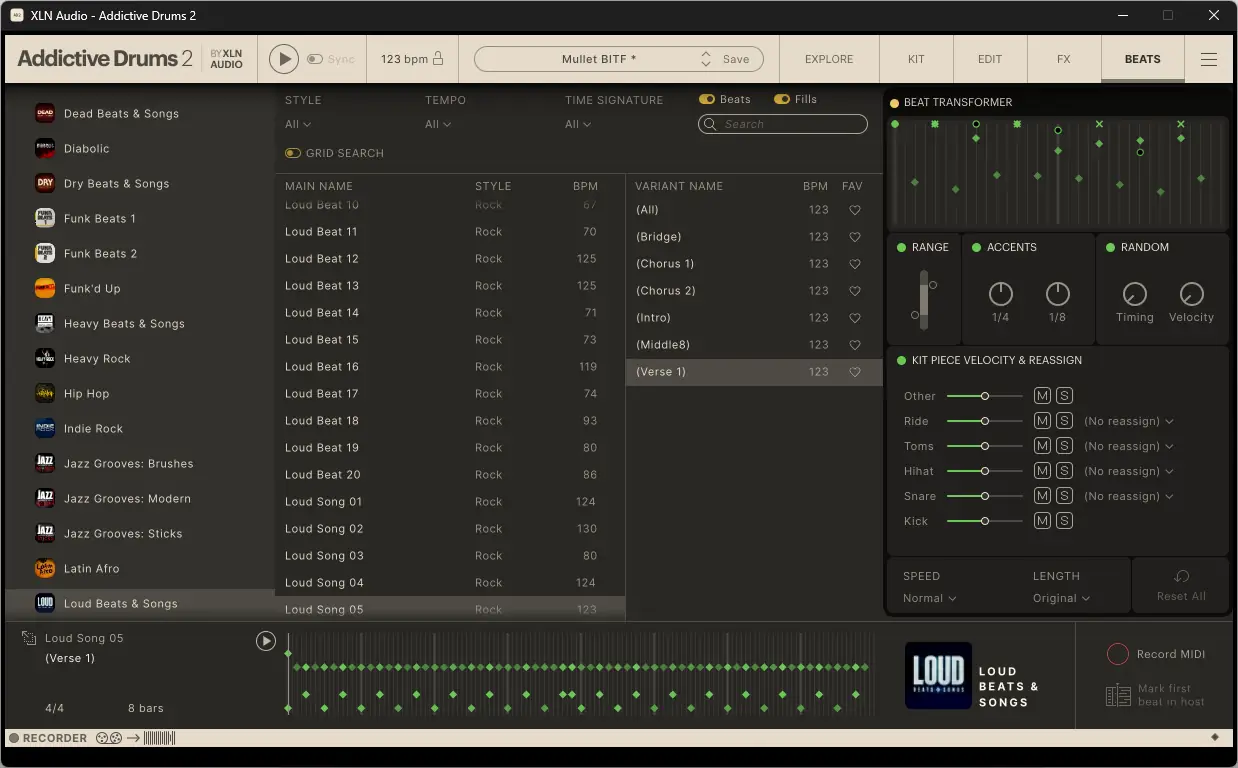
Task: Solo the Kick kit piece
Action: [1064, 521]
